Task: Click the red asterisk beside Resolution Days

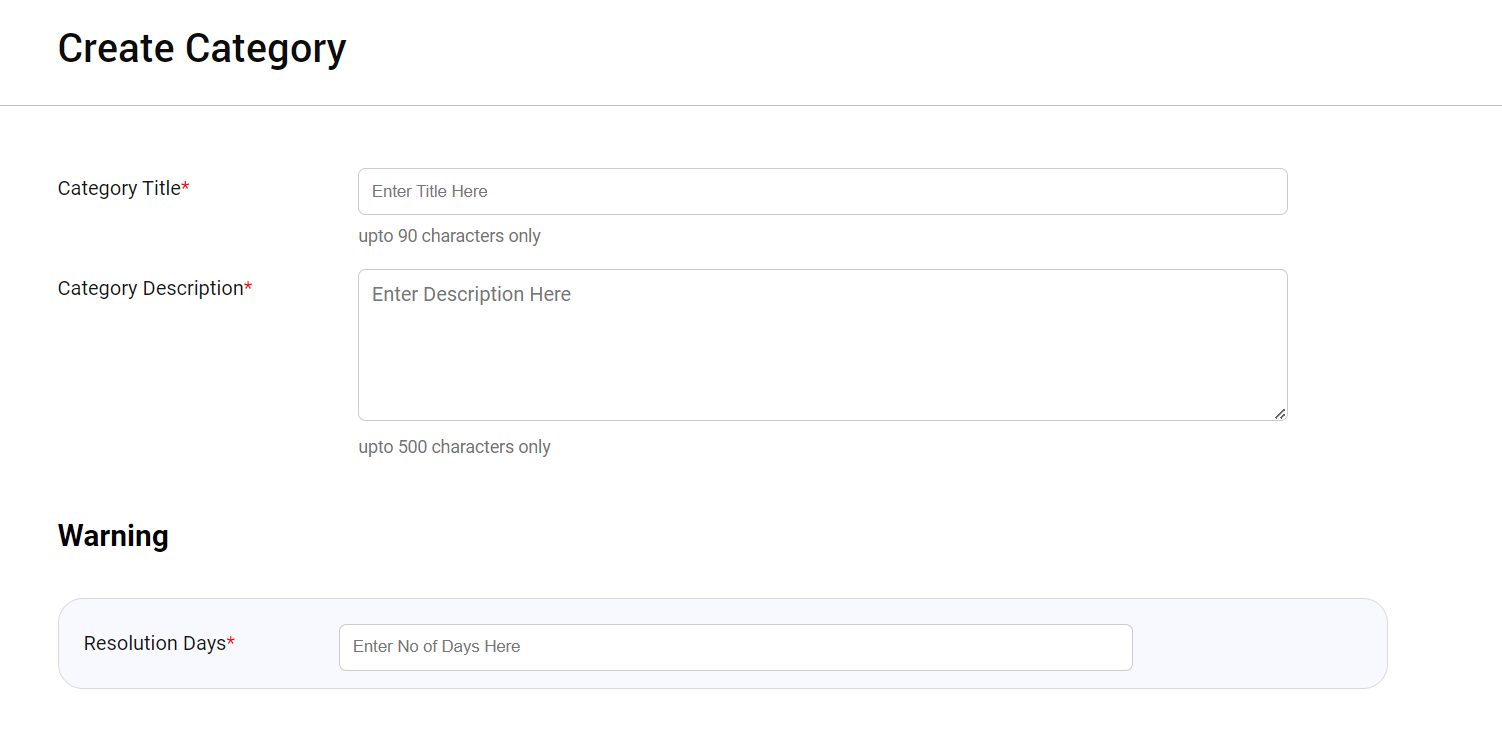Action: [231, 643]
